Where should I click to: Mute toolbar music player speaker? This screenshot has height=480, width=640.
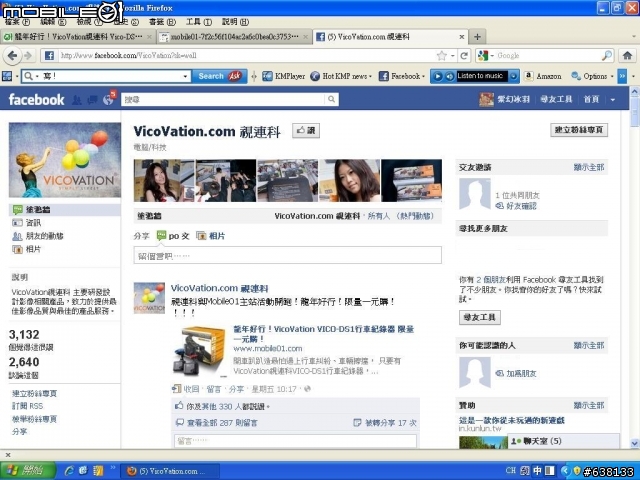tap(449, 76)
